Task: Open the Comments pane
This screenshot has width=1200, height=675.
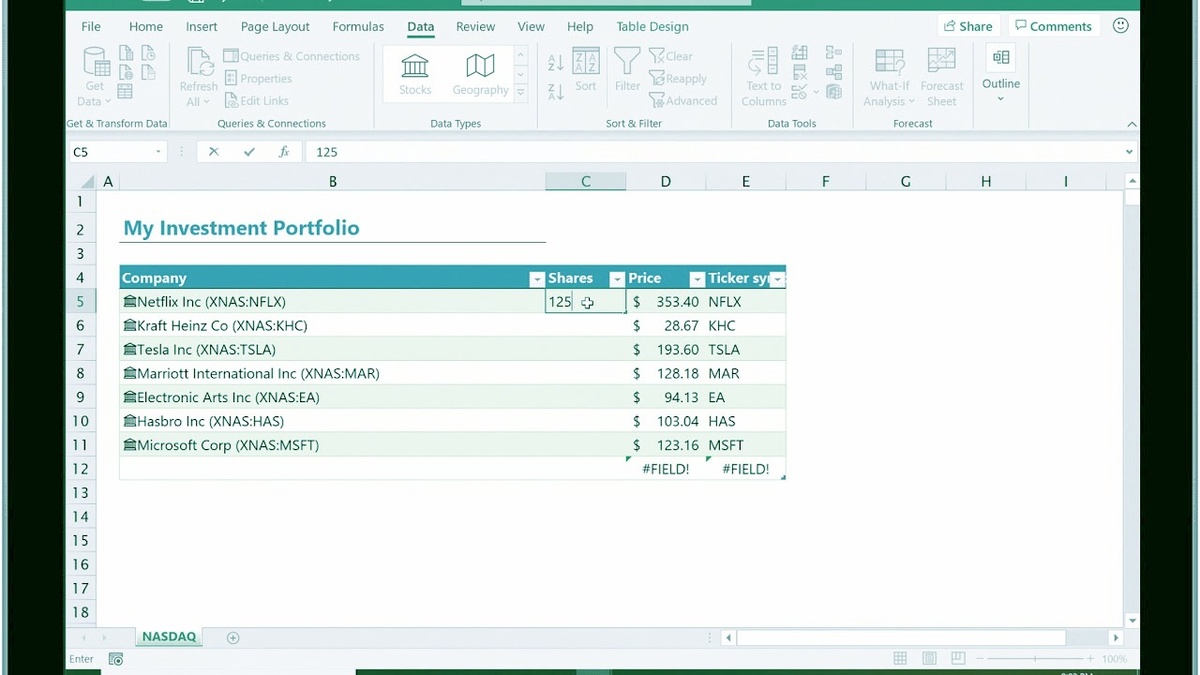Action: (1053, 26)
